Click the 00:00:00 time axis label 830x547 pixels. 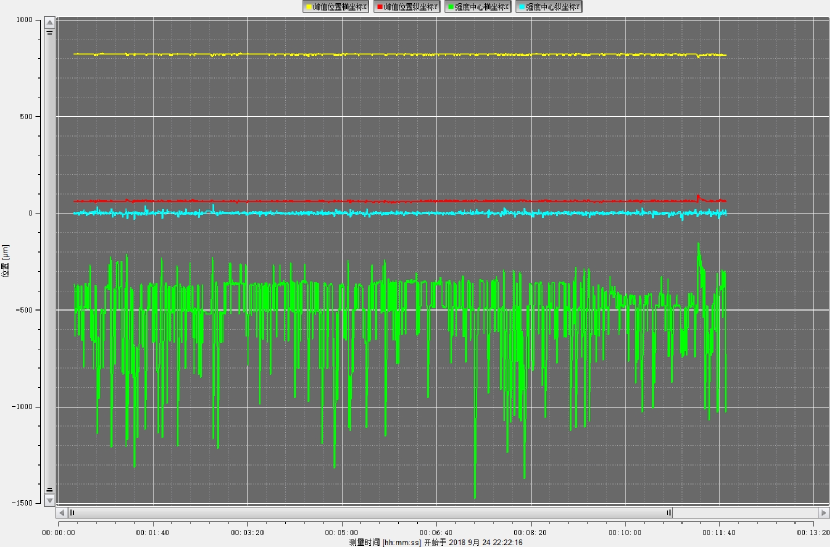click(x=59, y=533)
